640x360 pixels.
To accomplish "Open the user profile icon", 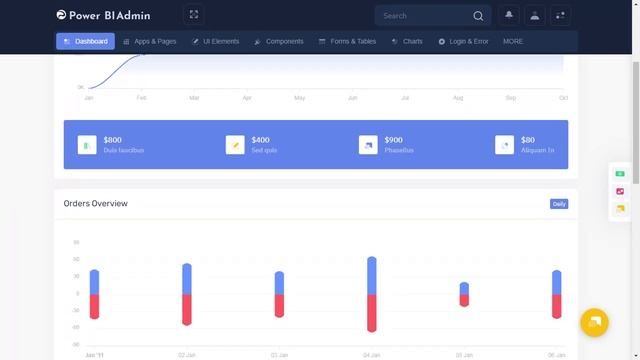I will [x=534, y=16].
